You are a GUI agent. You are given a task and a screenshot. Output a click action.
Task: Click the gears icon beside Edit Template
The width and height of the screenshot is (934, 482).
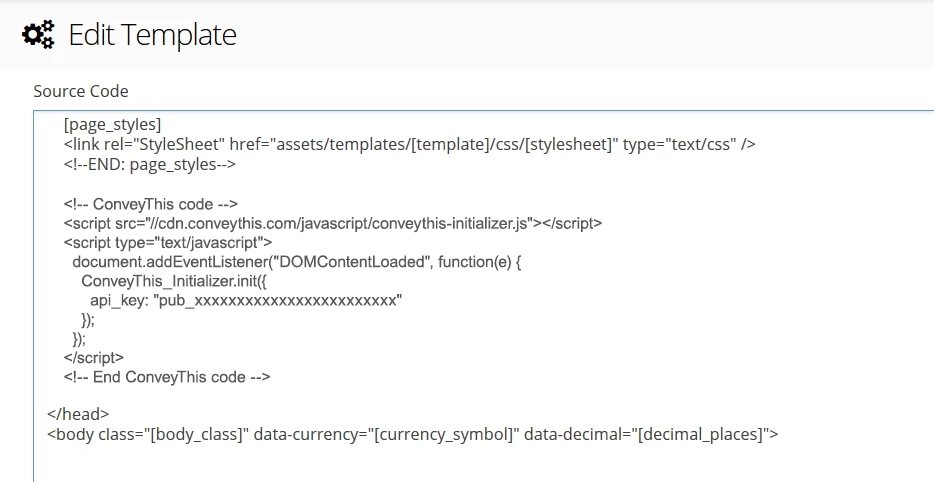[x=39, y=35]
